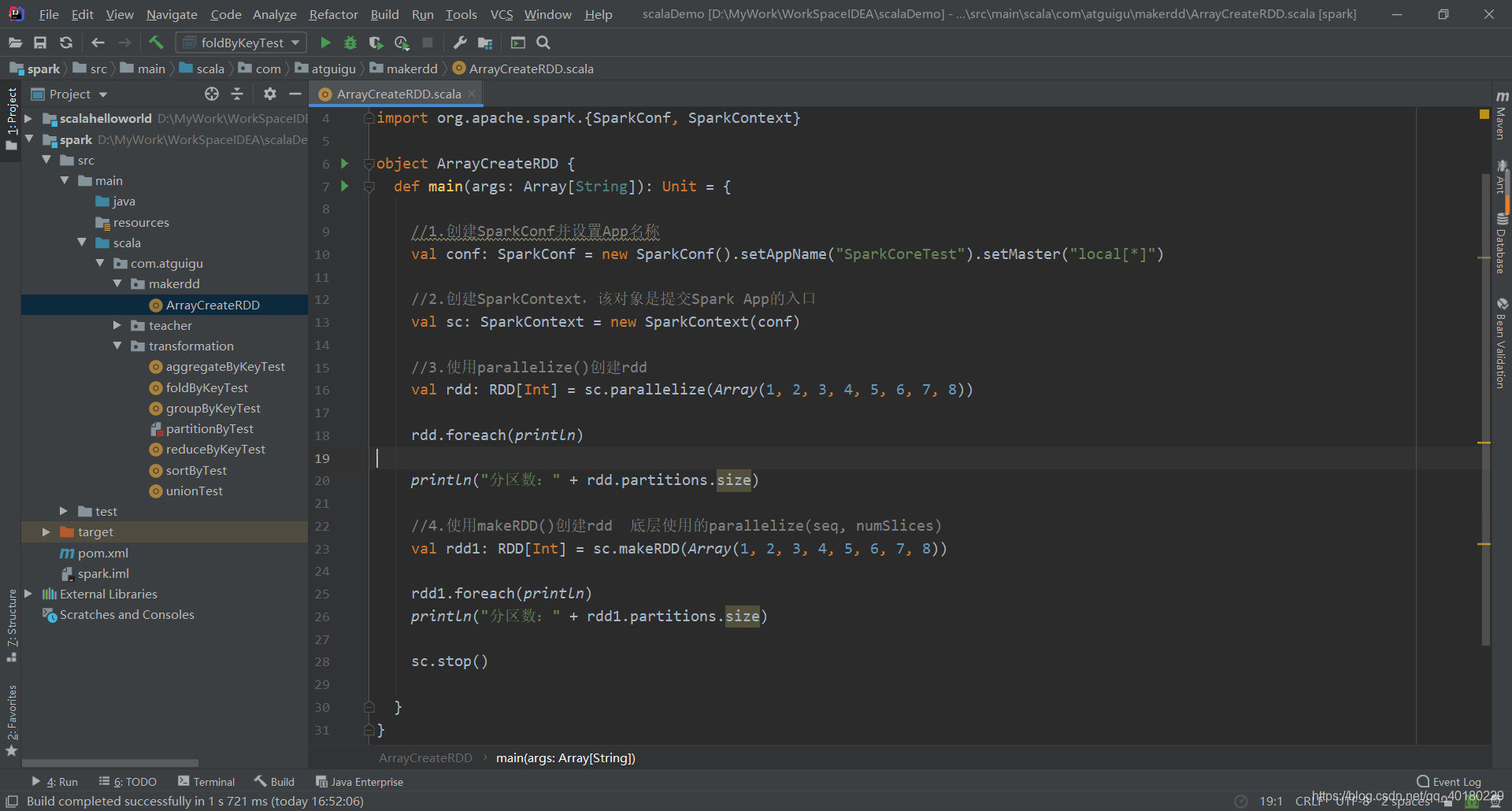Open the Java Enterprise tool window
1512x811 pixels.
(359, 782)
